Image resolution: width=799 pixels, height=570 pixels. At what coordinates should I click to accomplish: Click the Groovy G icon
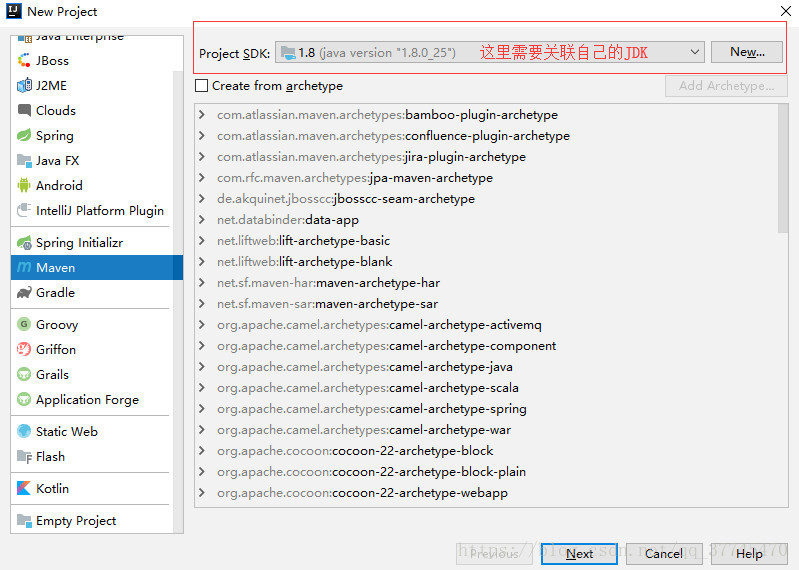click(x=23, y=324)
